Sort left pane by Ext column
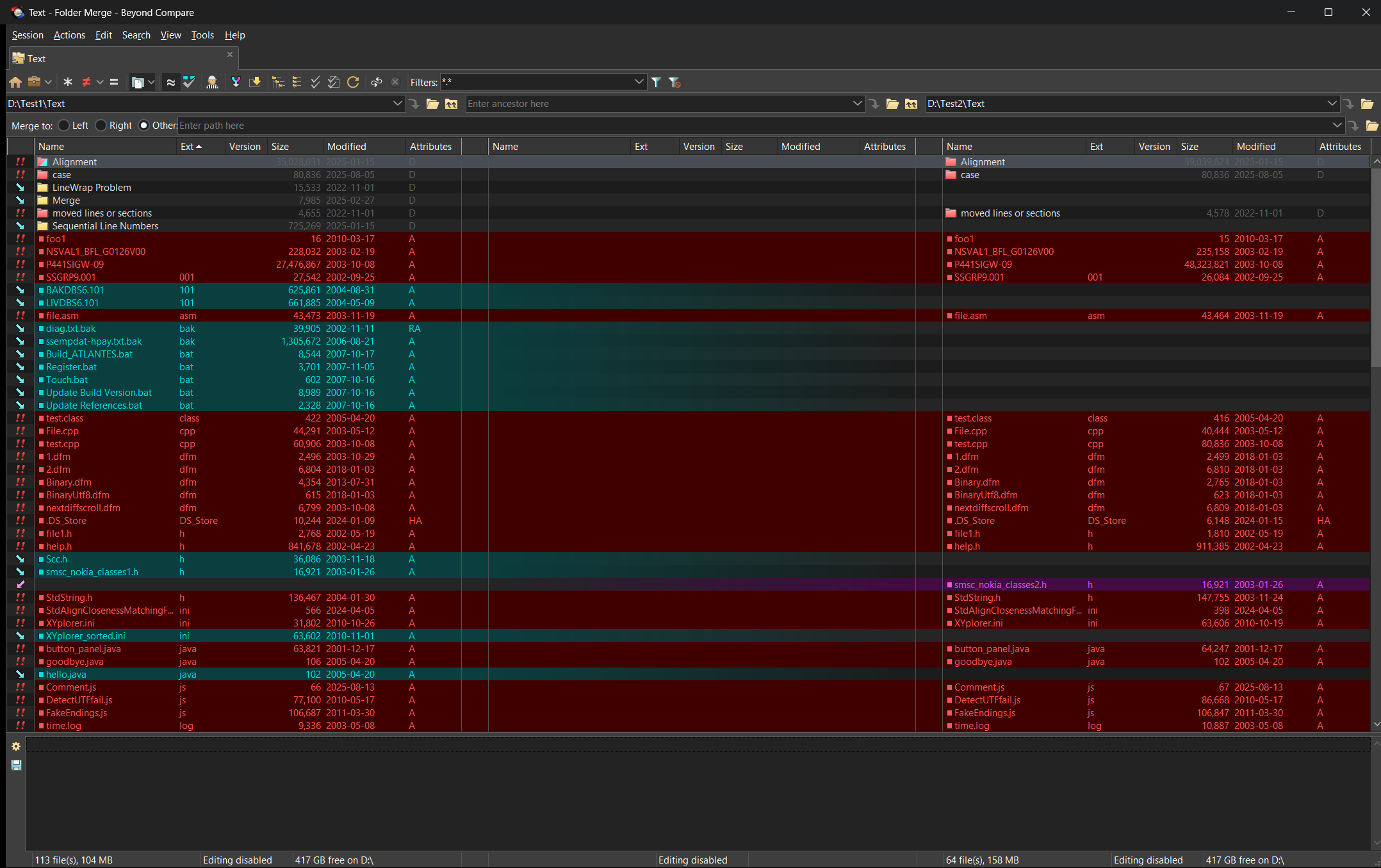 [200, 147]
